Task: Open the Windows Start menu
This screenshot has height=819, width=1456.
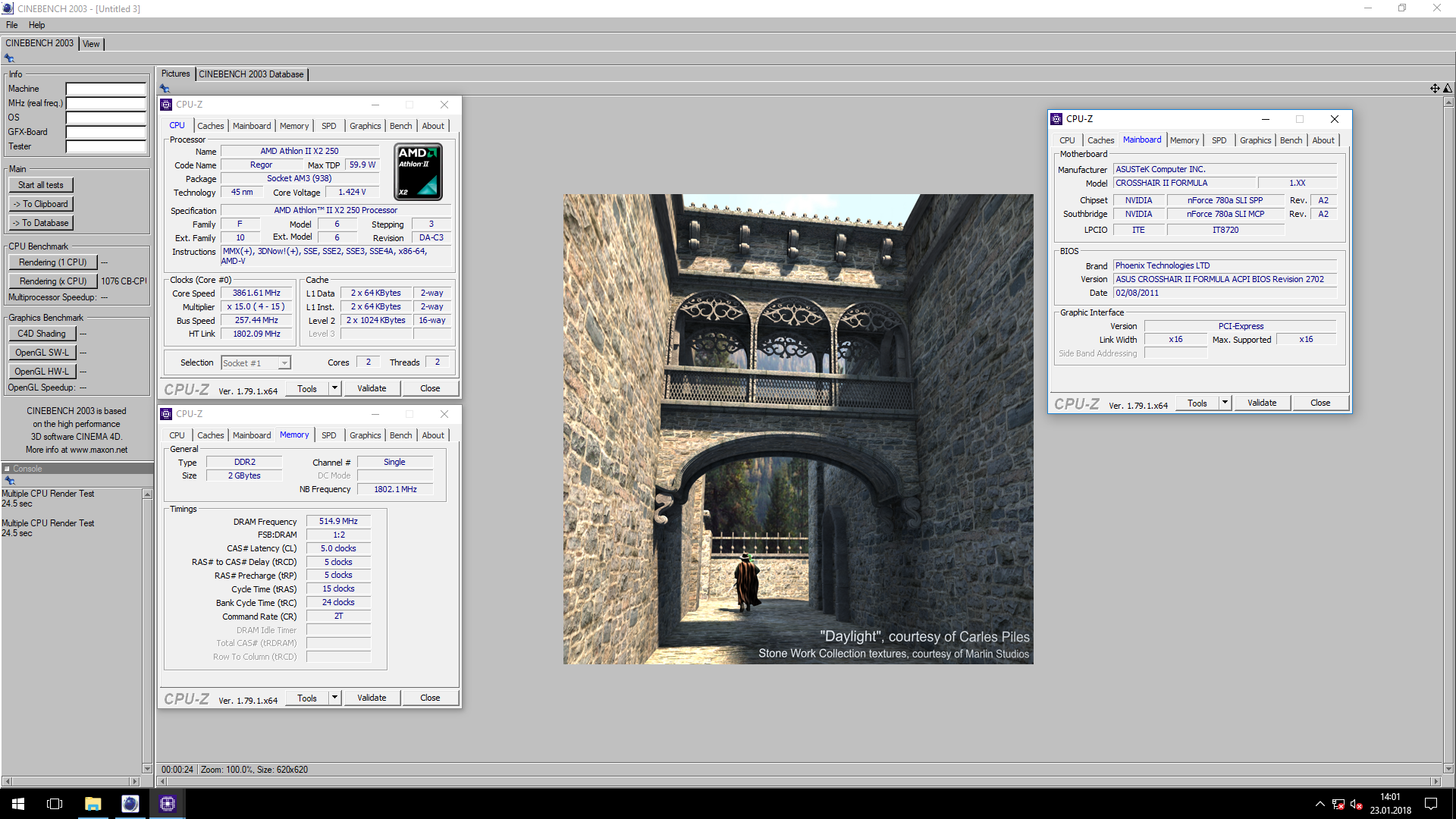Action: click(18, 804)
